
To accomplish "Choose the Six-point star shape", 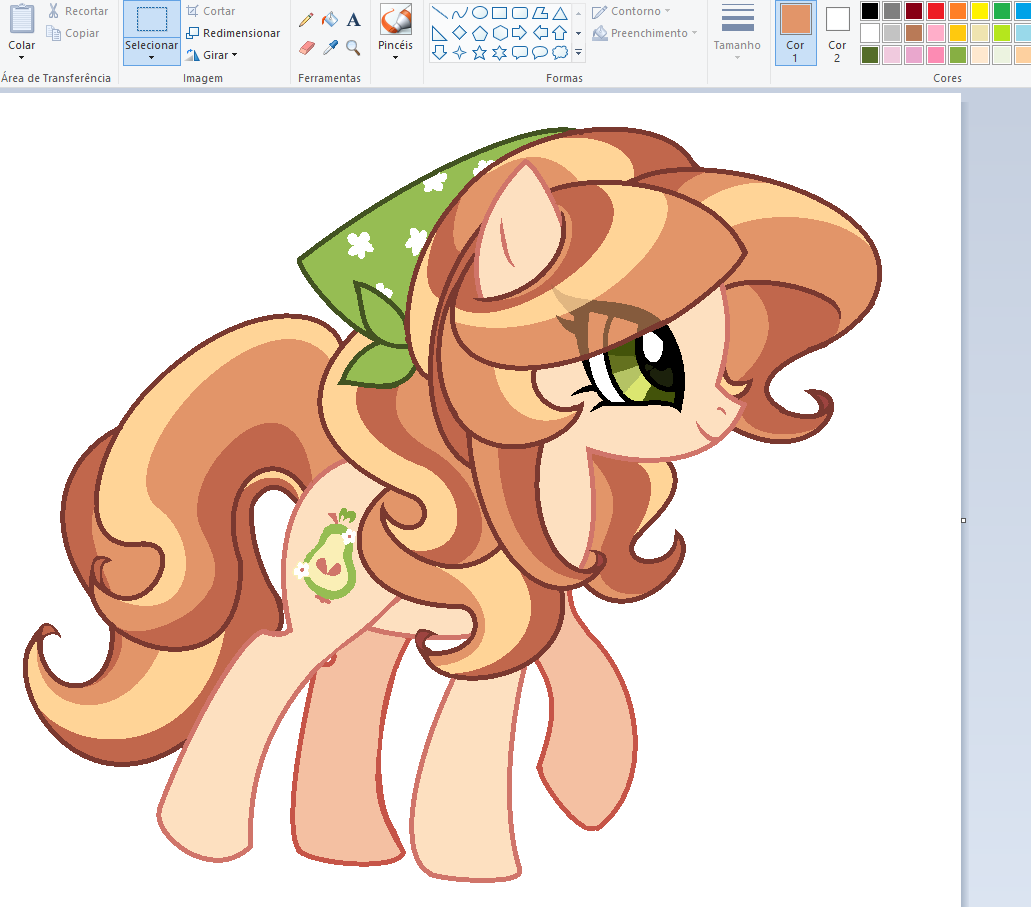I will [500, 53].
